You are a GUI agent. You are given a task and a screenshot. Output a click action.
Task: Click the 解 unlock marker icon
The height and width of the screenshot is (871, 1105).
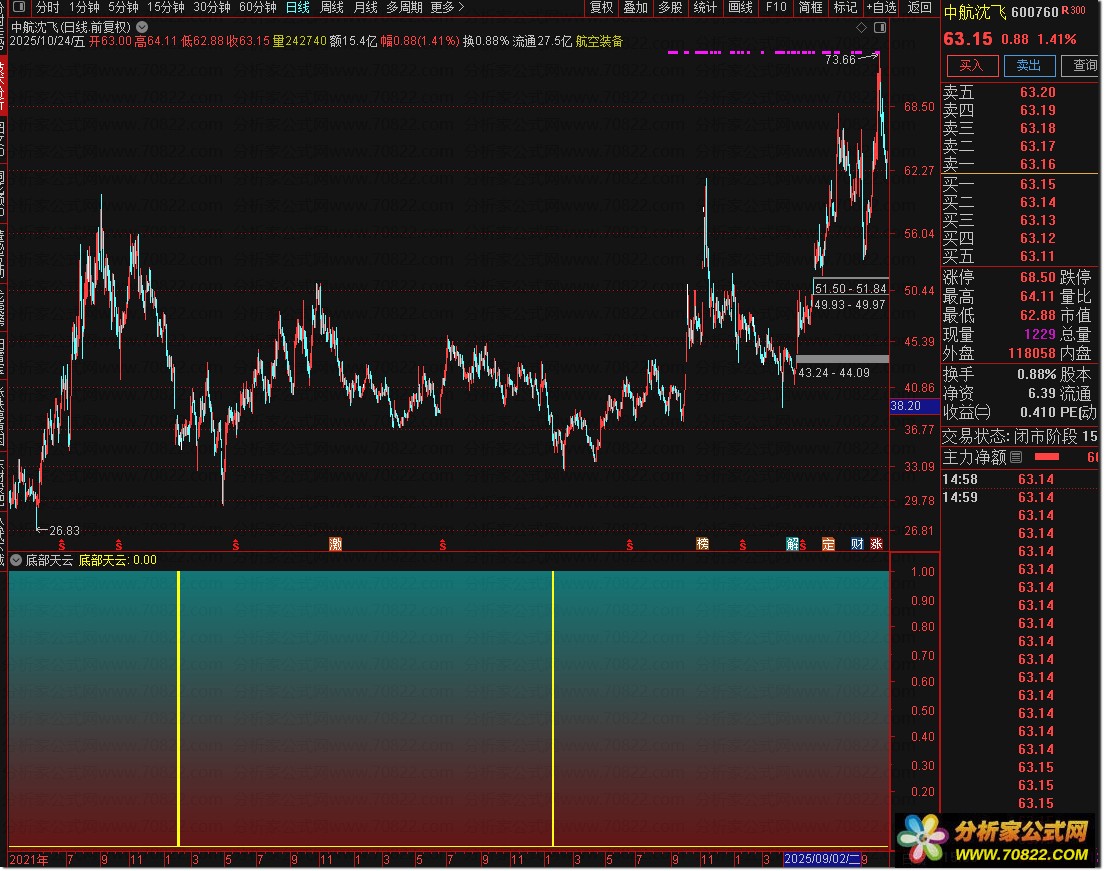coord(793,544)
